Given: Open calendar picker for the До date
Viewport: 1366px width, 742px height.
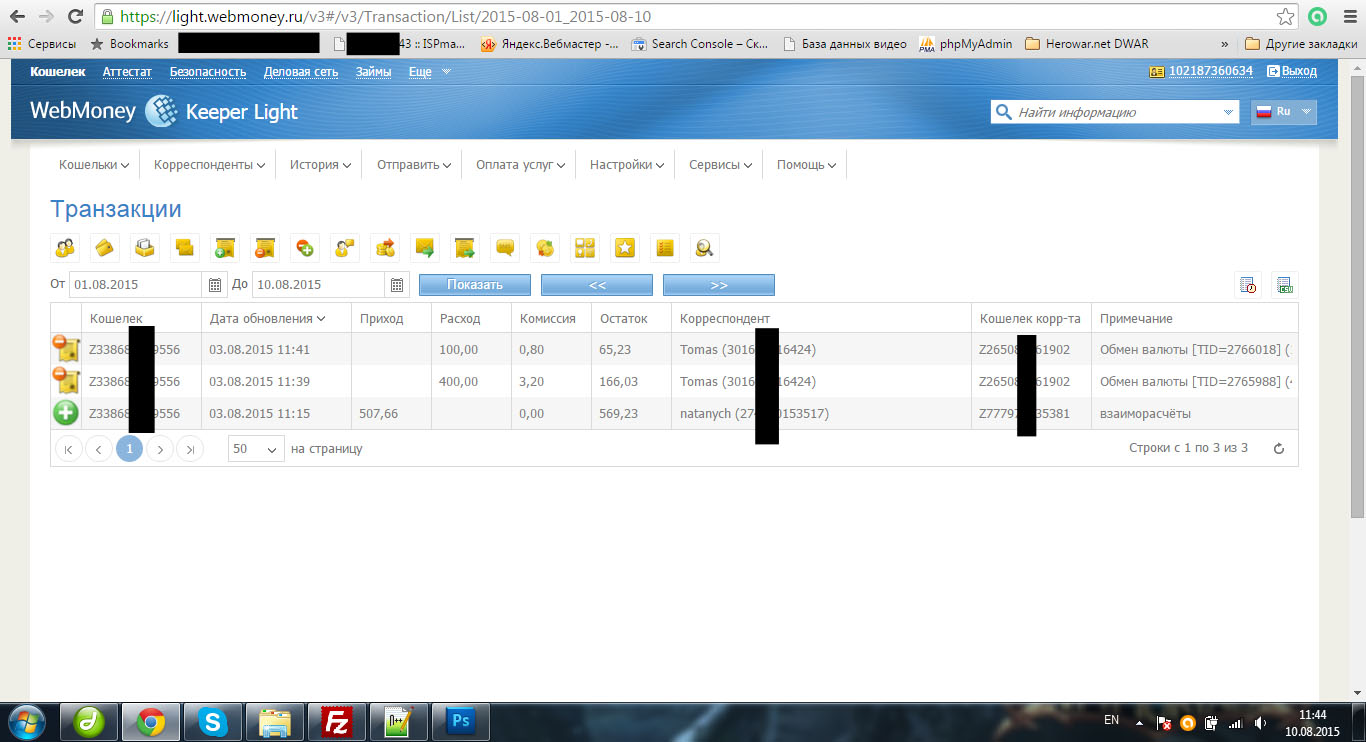Looking at the screenshot, I should point(398,285).
